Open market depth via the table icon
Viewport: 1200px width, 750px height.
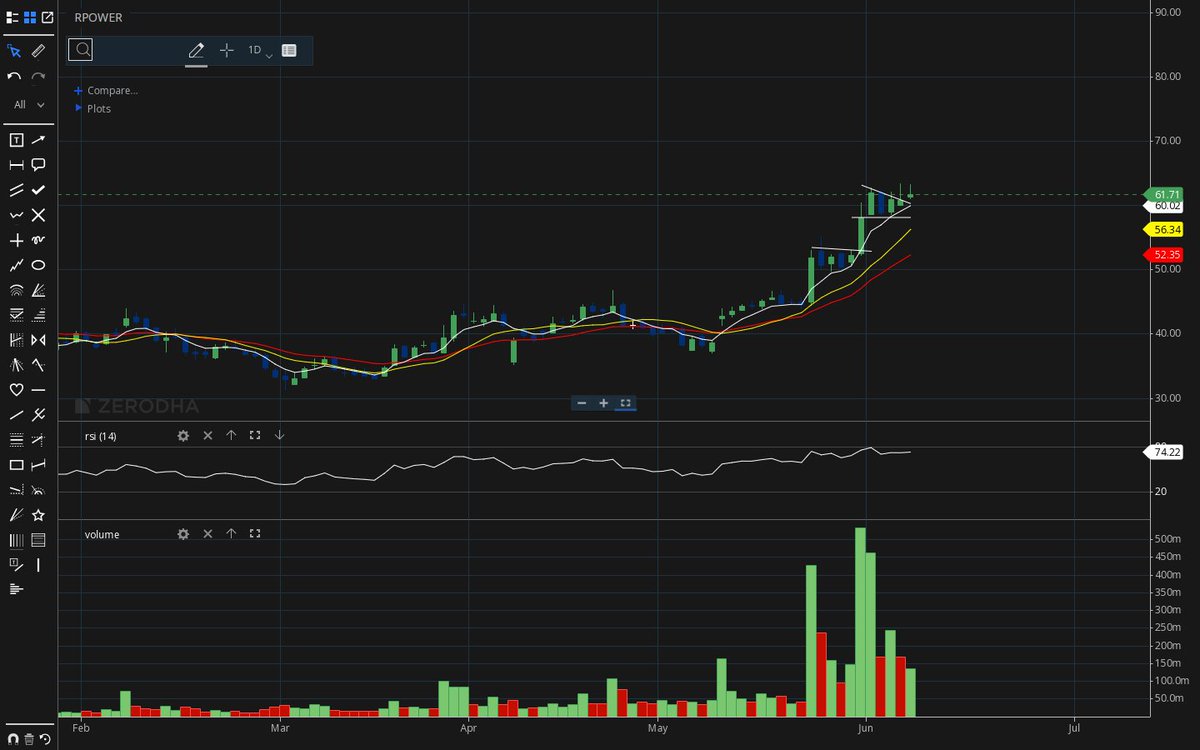(289, 49)
